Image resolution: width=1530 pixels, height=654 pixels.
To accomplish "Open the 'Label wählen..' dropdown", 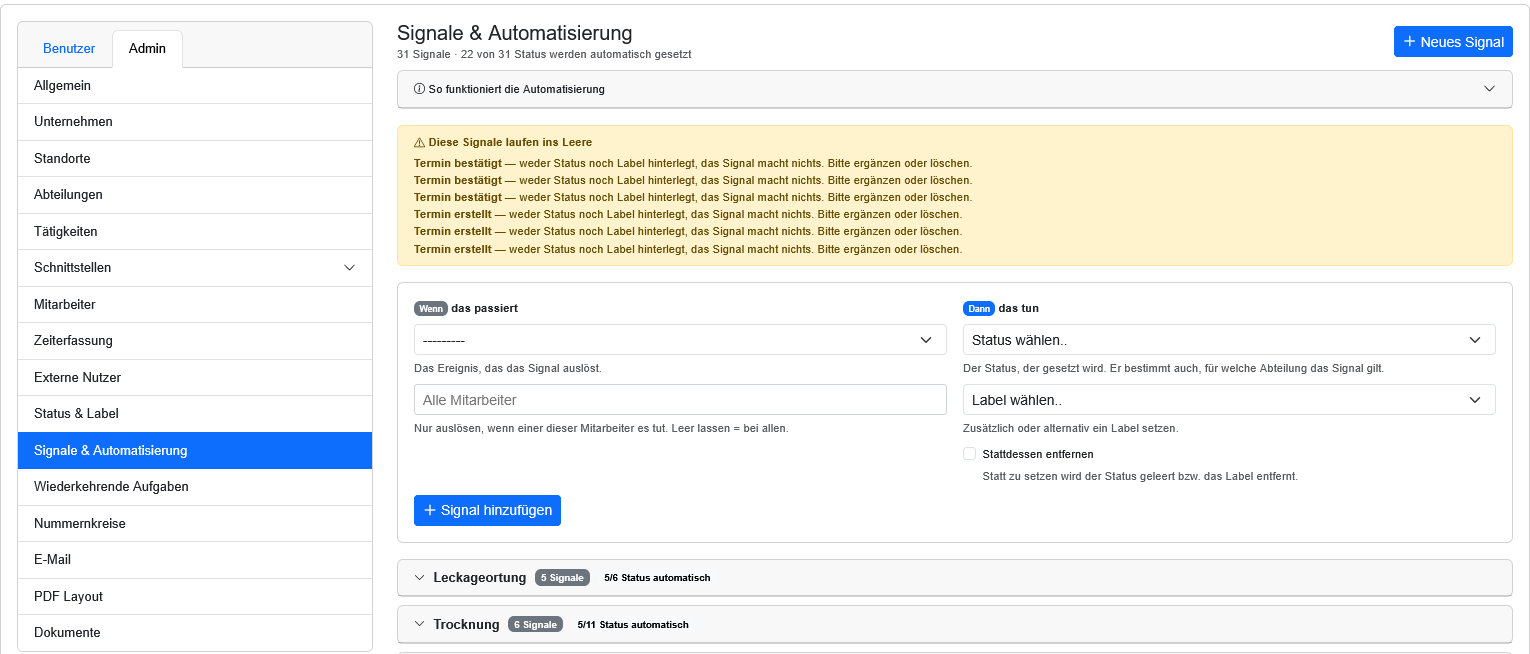I will tap(1229, 400).
